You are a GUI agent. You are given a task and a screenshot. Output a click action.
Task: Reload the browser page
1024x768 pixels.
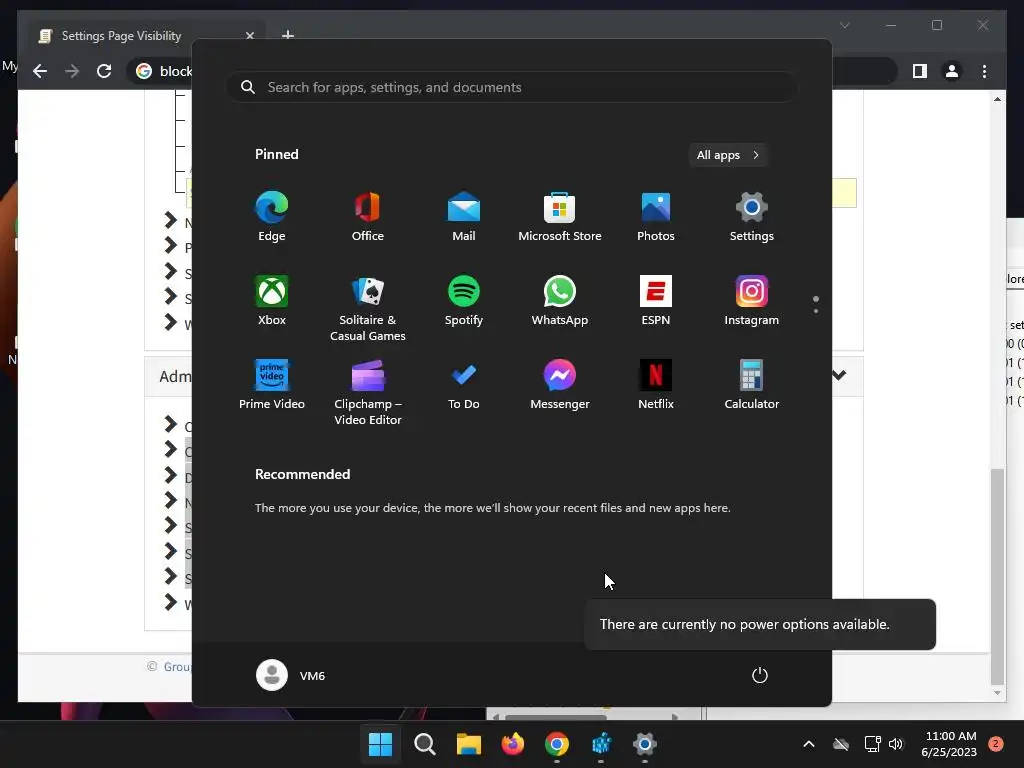point(104,71)
